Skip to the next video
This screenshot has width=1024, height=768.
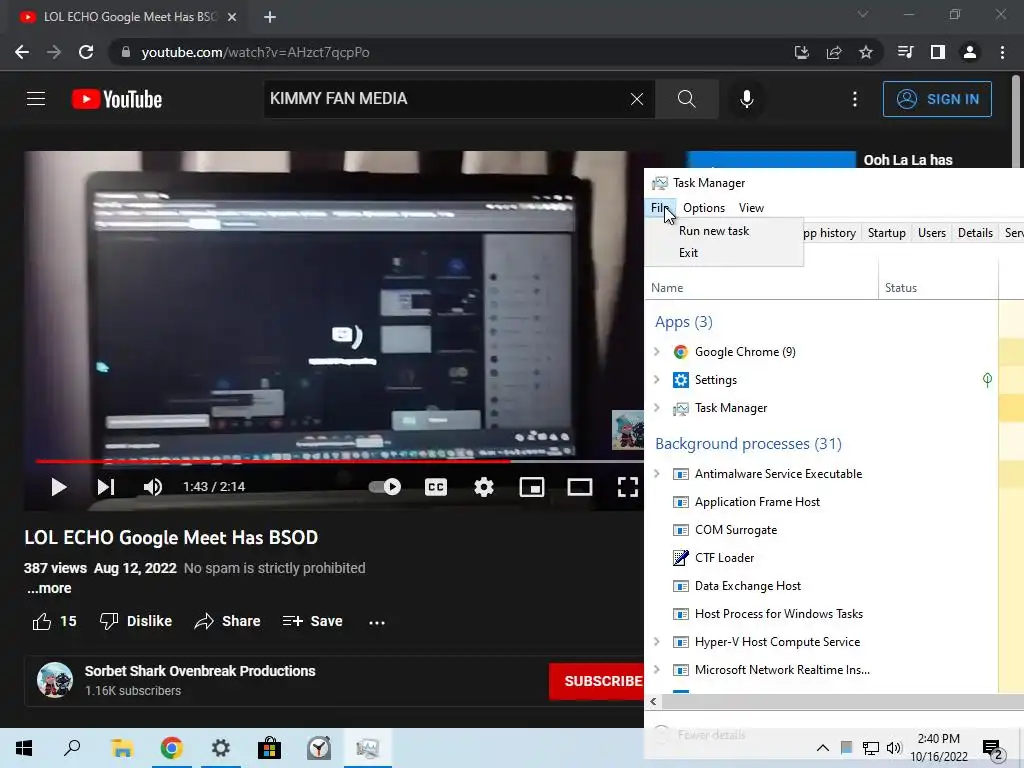click(x=106, y=487)
